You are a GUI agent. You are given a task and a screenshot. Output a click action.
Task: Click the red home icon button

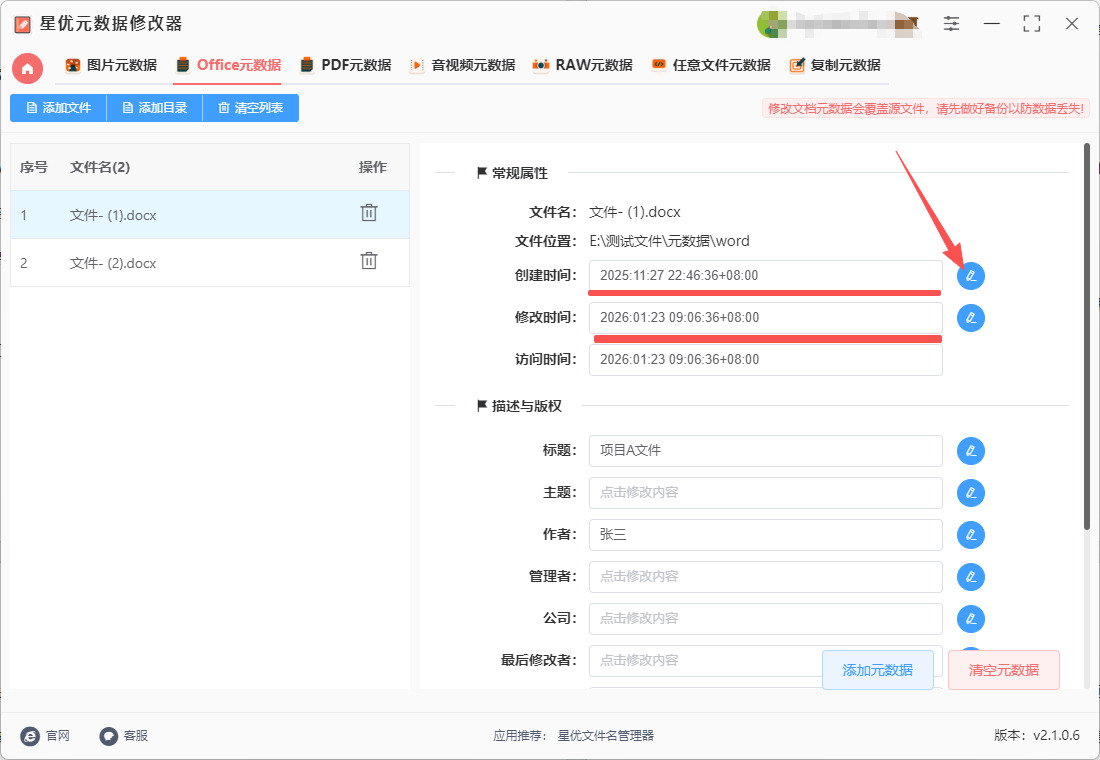coord(27,69)
